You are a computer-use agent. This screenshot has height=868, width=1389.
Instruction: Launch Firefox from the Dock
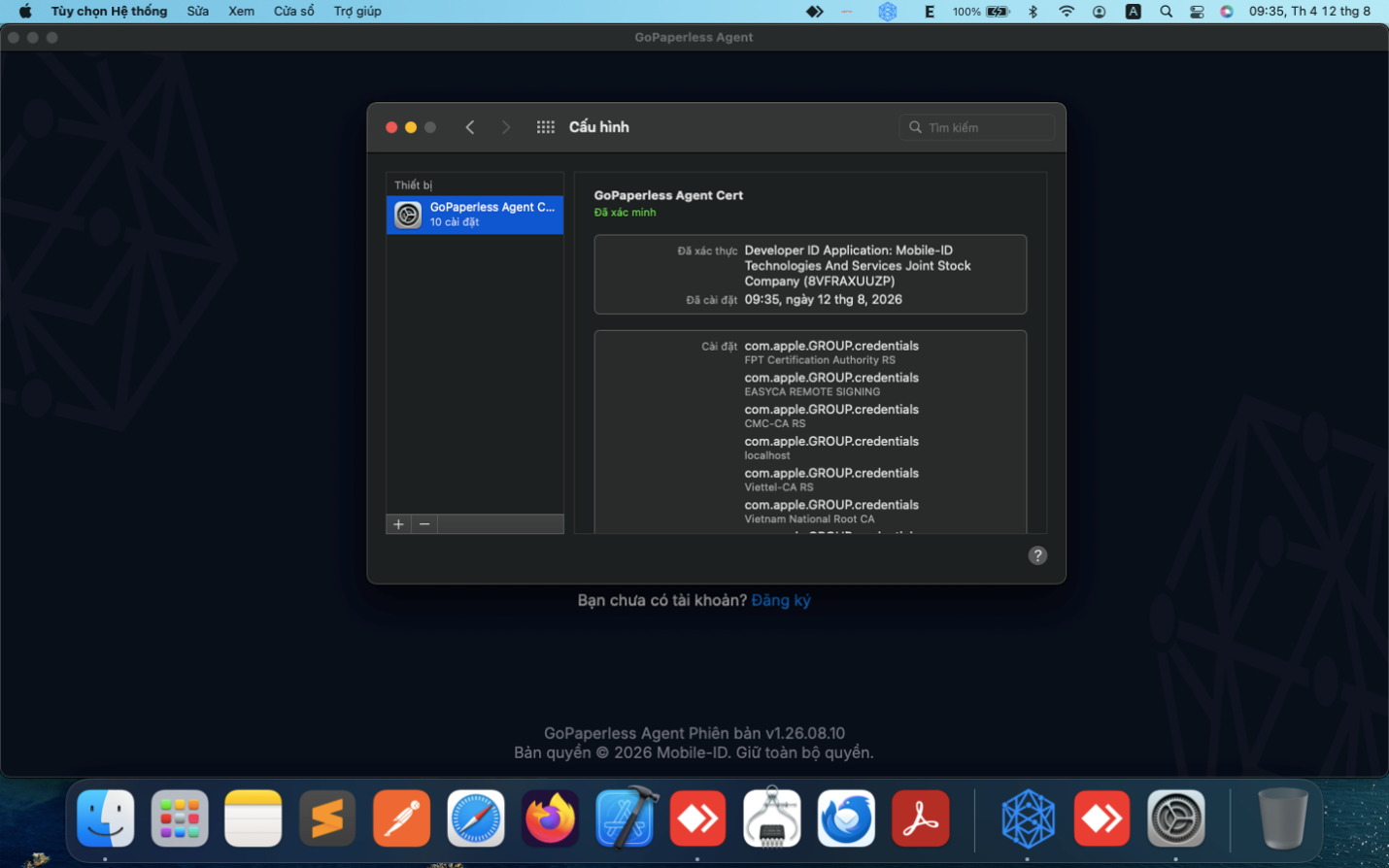pos(550,818)
